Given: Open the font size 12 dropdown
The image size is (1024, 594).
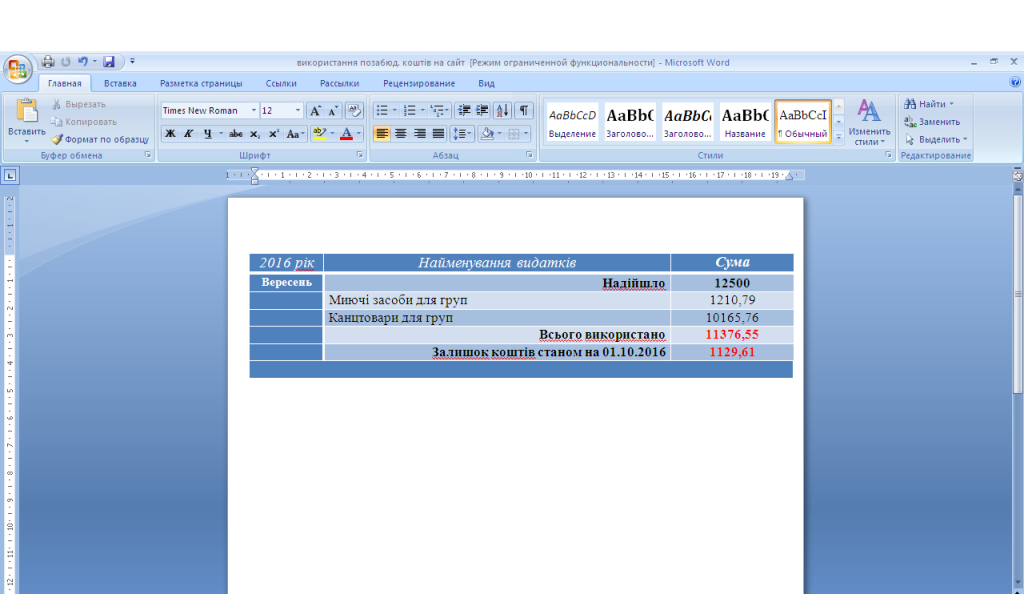Looking at the screenshot, I should (297, 110).
